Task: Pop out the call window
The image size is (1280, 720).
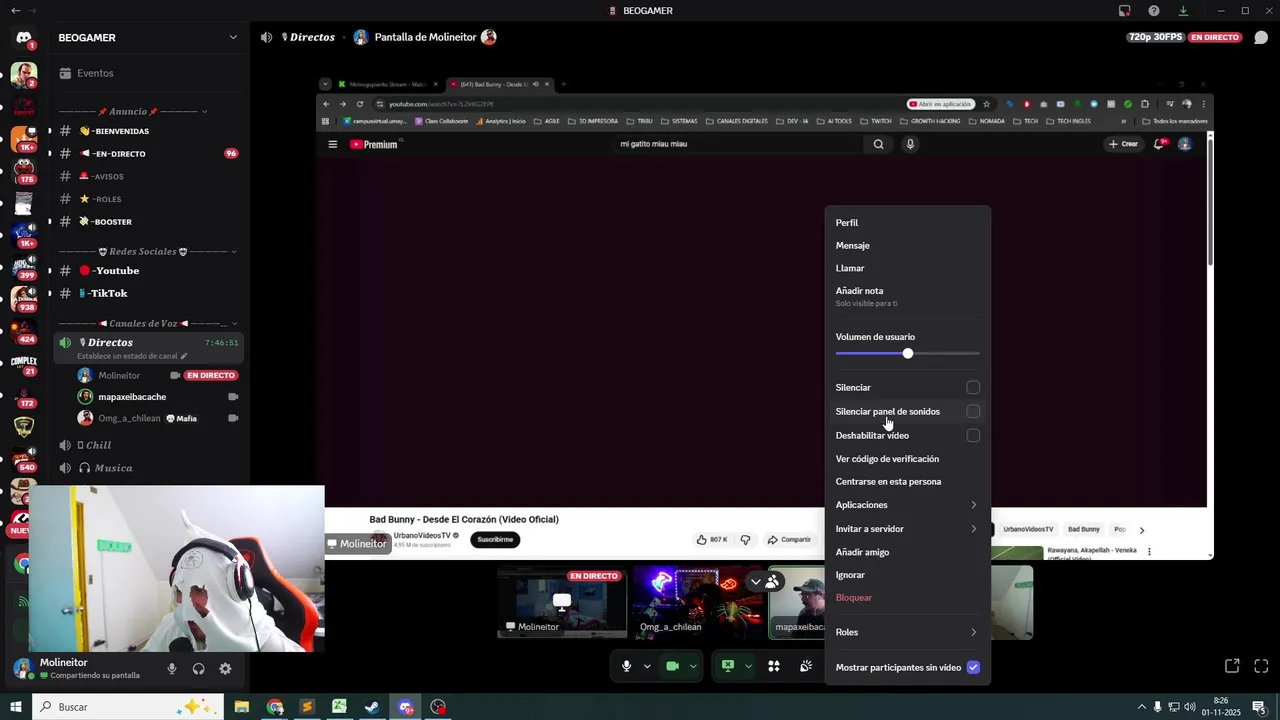Action: (1232, 666)
